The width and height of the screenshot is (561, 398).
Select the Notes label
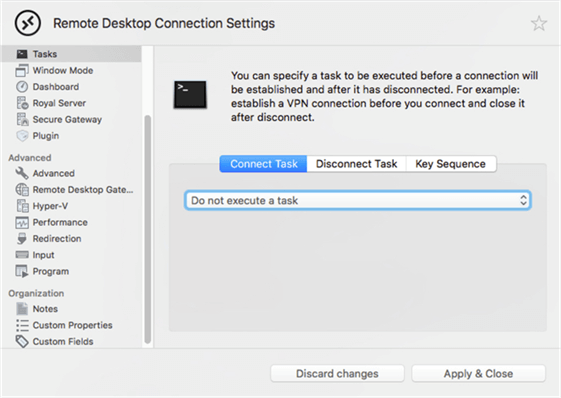click(x=45, y=309)
